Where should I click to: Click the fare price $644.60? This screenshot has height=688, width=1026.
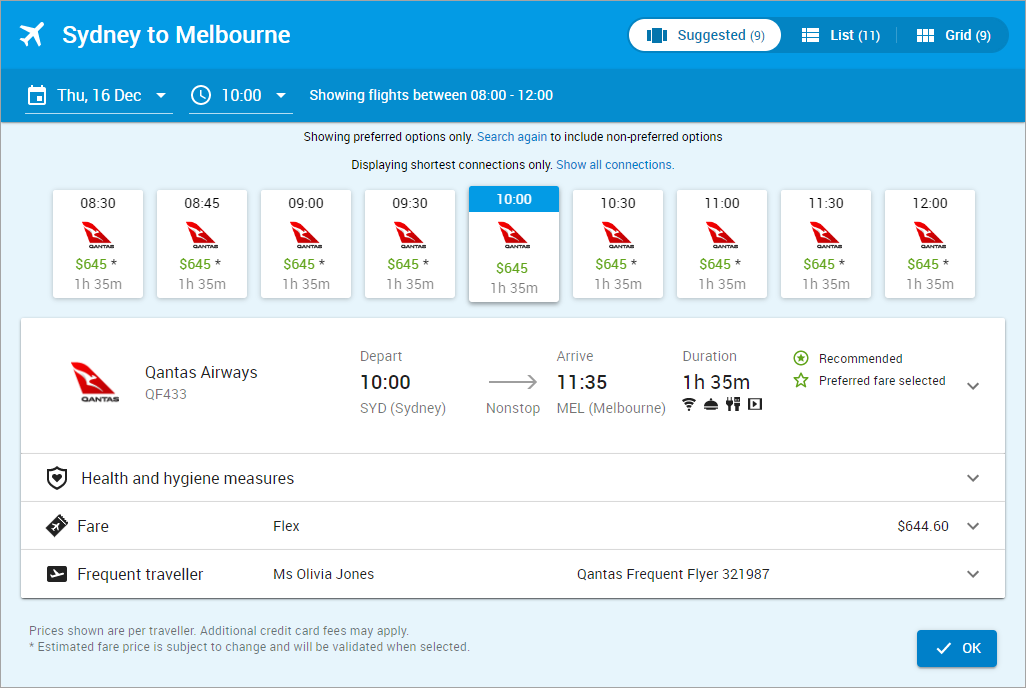(923, 526)
